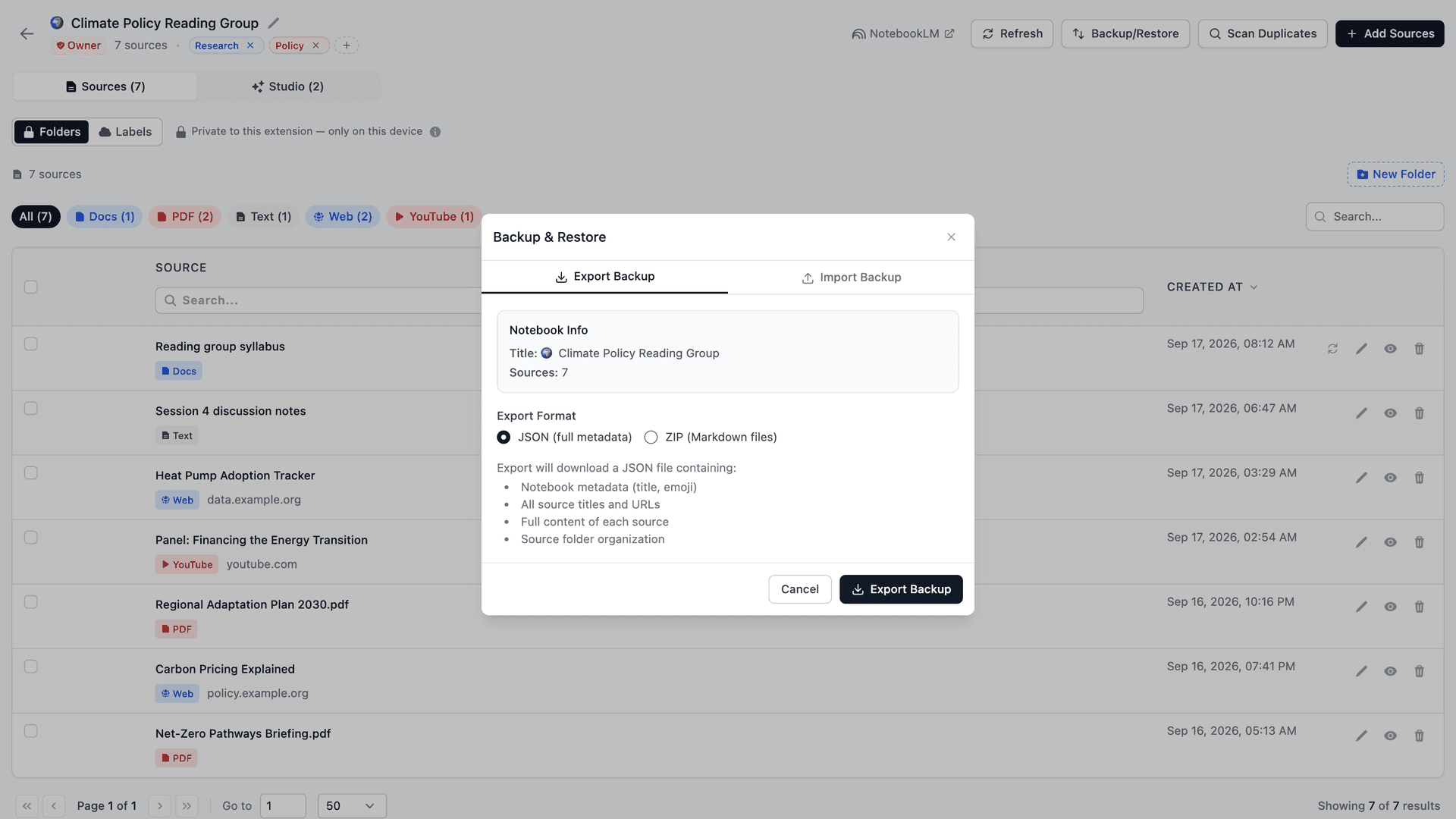Select the Sources (7) tab
This screenshot has width=1456, height=819.
coord(105,86)
